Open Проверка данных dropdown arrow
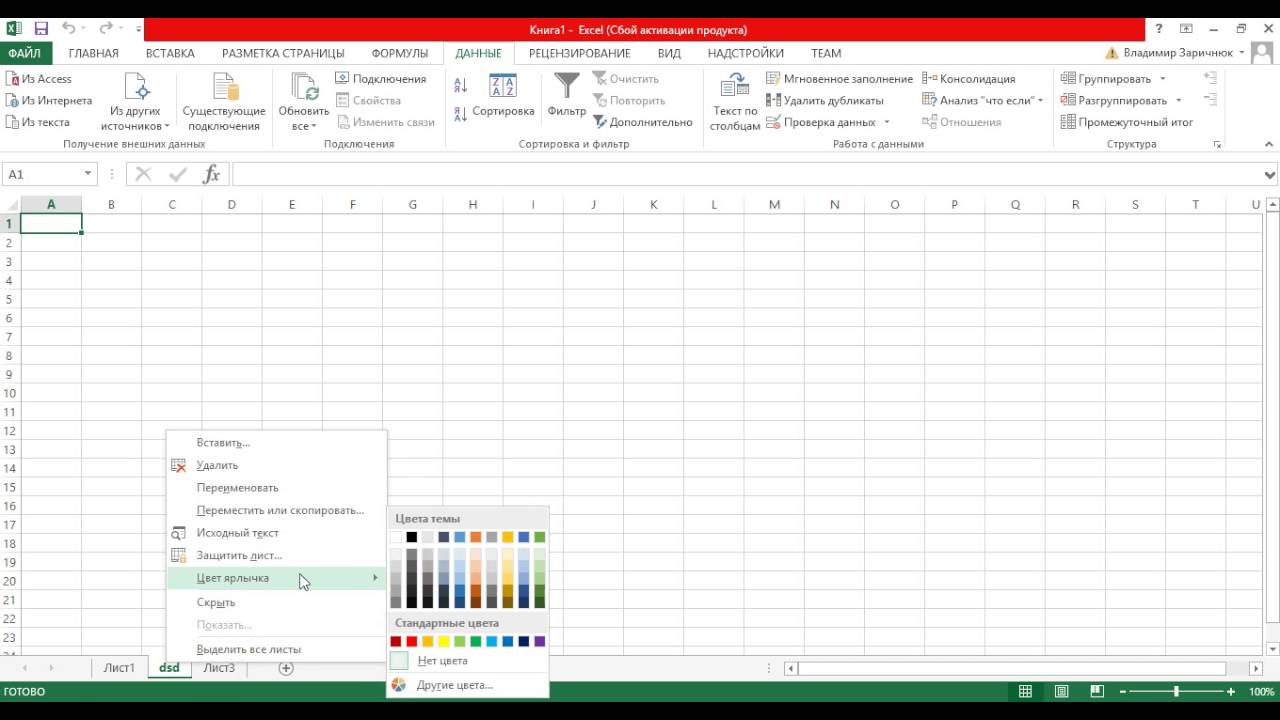Image resolution: width=1280 pixels, height=720 pixels. pos(886,122)
